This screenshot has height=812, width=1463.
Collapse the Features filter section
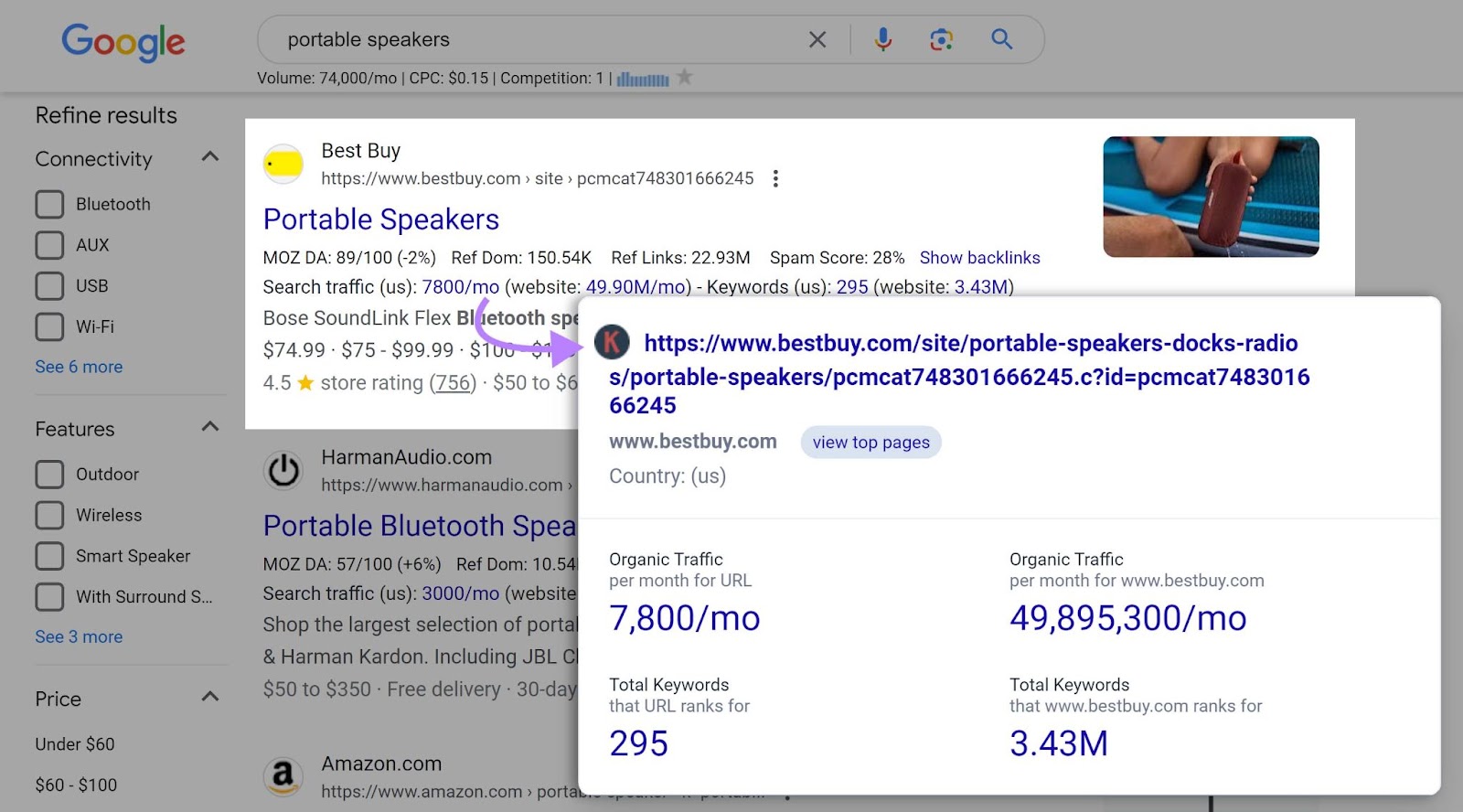pos(210,426)
